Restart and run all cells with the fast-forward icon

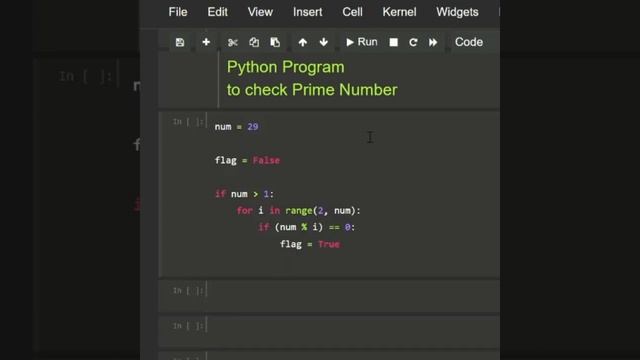click(x=433, y=42)
